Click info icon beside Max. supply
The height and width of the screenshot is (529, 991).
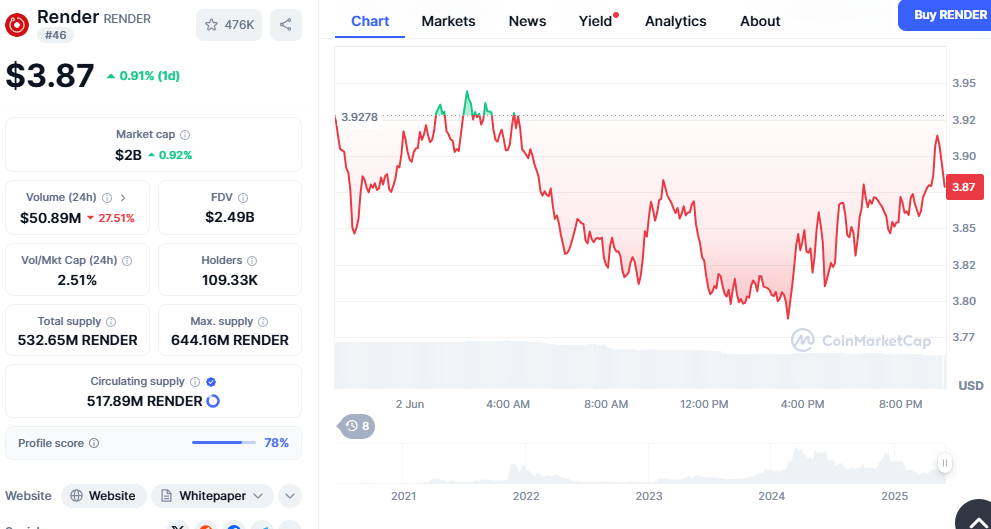[x=263, y=322]
